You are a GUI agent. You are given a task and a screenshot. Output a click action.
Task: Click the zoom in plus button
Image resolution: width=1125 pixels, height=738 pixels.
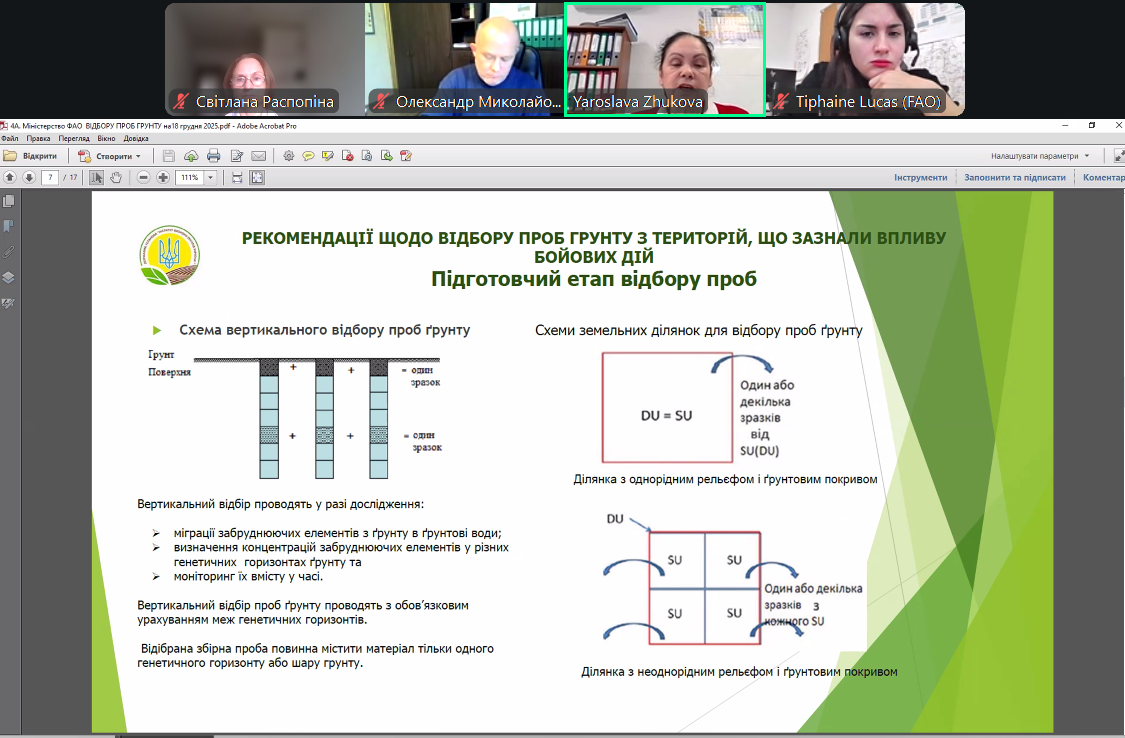pyautogui.click(x=163, y=178)
